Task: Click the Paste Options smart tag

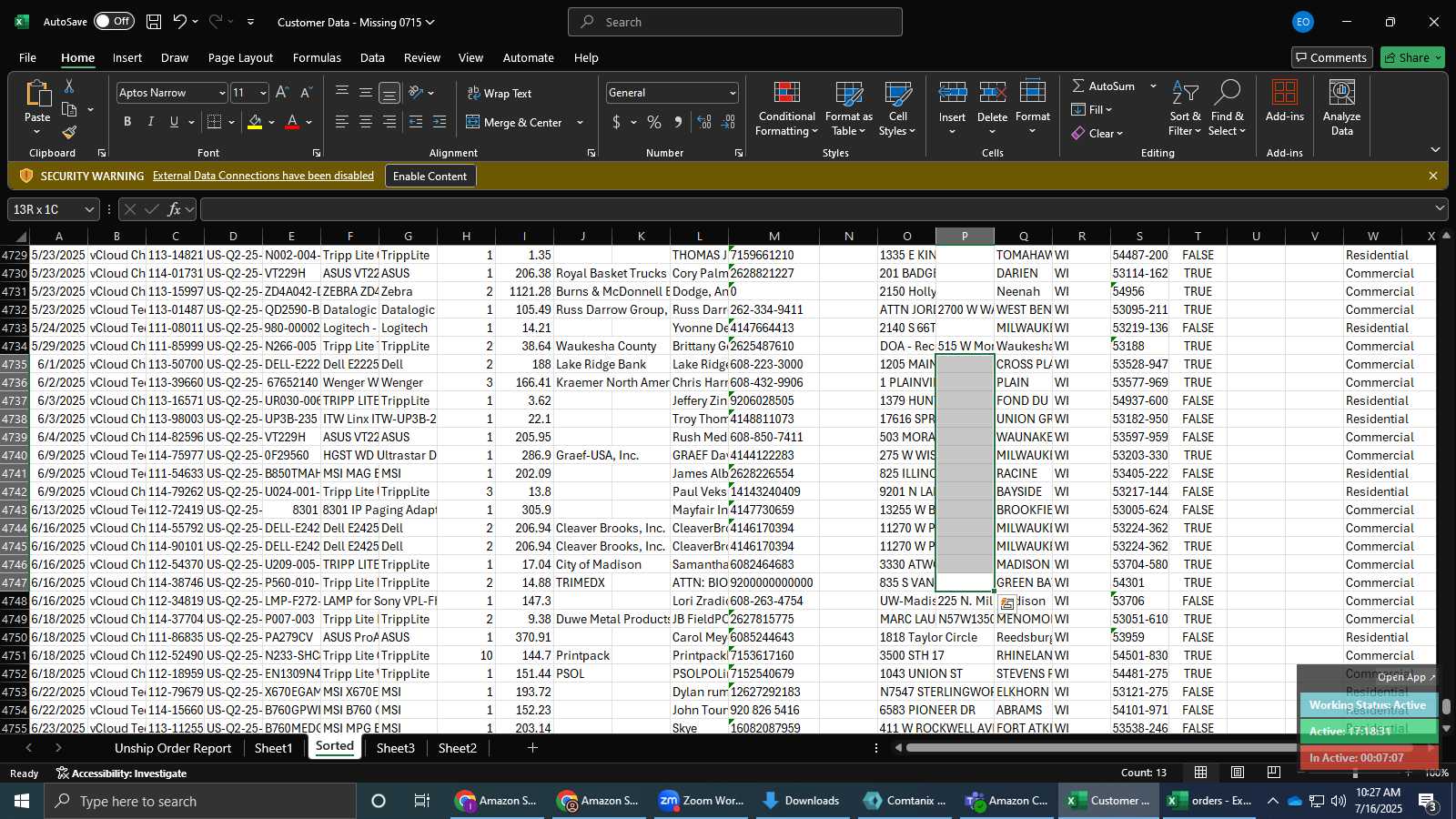Action: (x=1006, y=603)
